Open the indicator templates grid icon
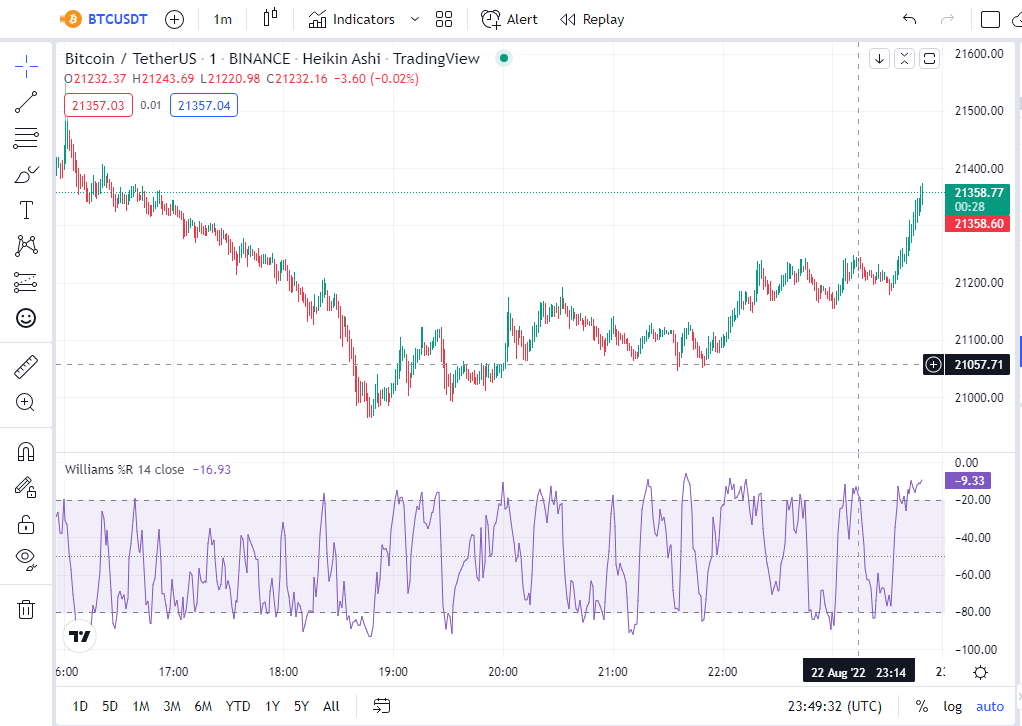Screen dimensions: 1022x726 pyautogui.click(x=444, y=20)
